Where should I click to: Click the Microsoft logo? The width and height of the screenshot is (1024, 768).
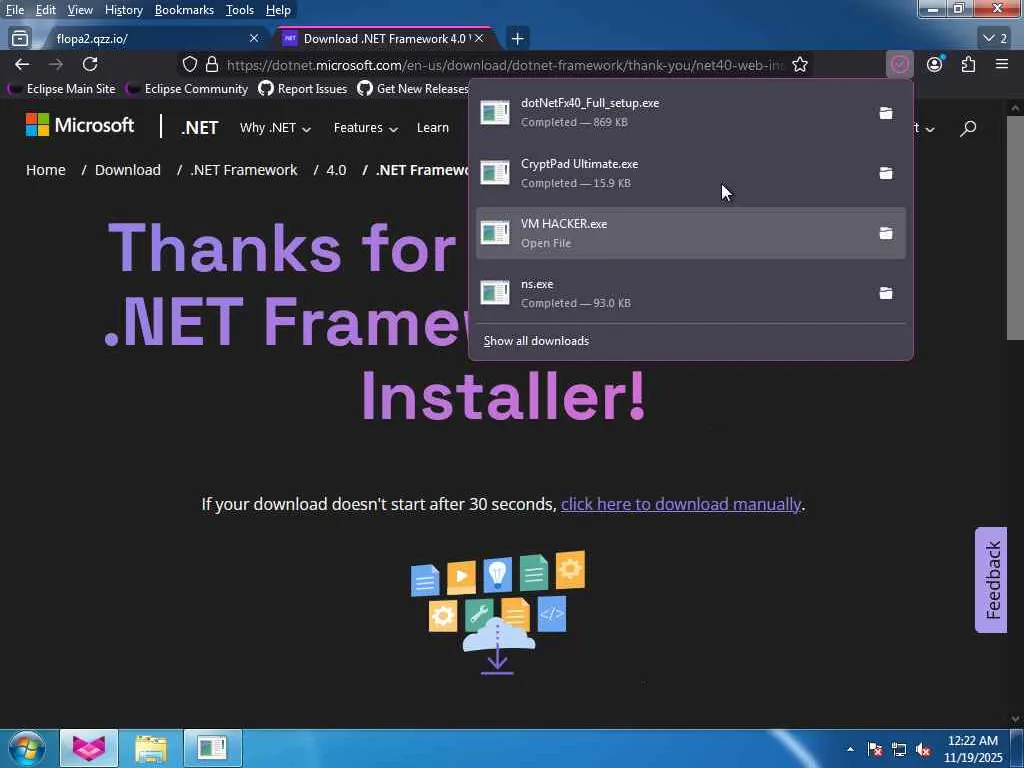80,125
